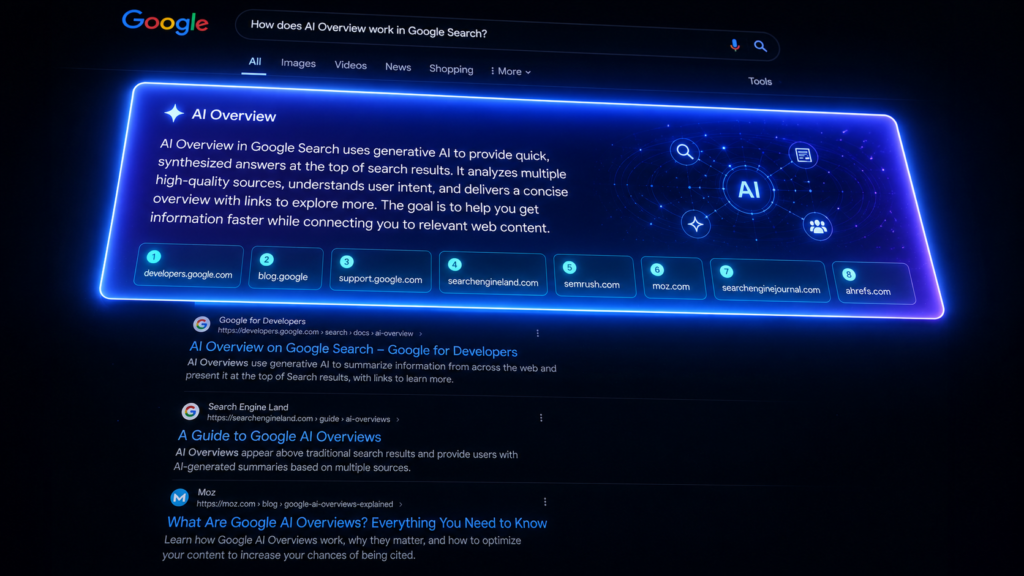This screenshot has width=1024, height=576.
Task: Expand the More search filters dropdown
Action: click(511, 71)
